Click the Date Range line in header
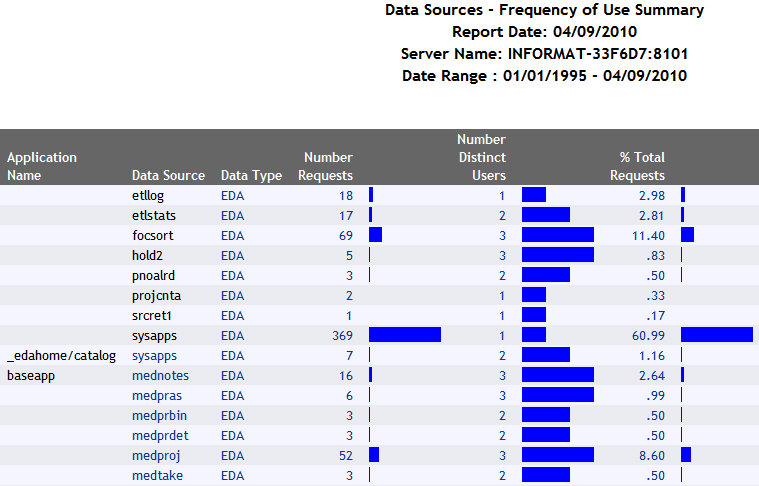Image resolution: width=759 pixels, height=486 pixels. click(545, 76)
